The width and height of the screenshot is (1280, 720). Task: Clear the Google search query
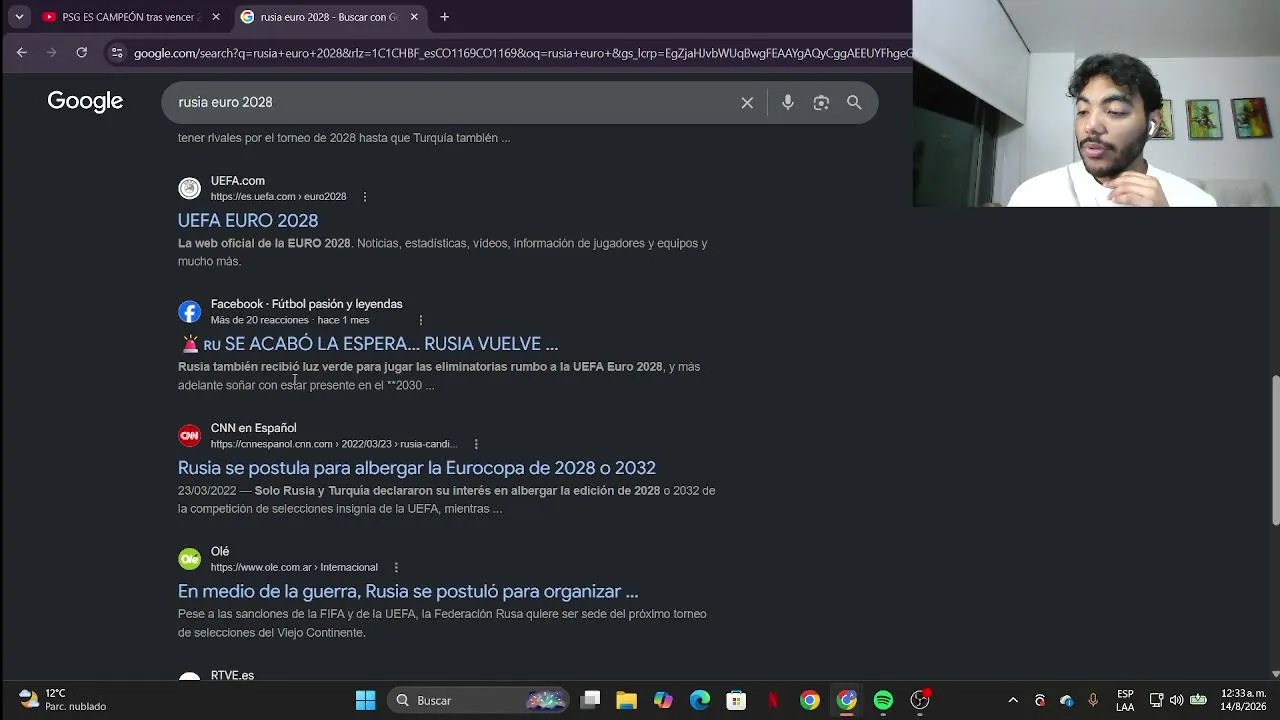click(x=747, y=102)
